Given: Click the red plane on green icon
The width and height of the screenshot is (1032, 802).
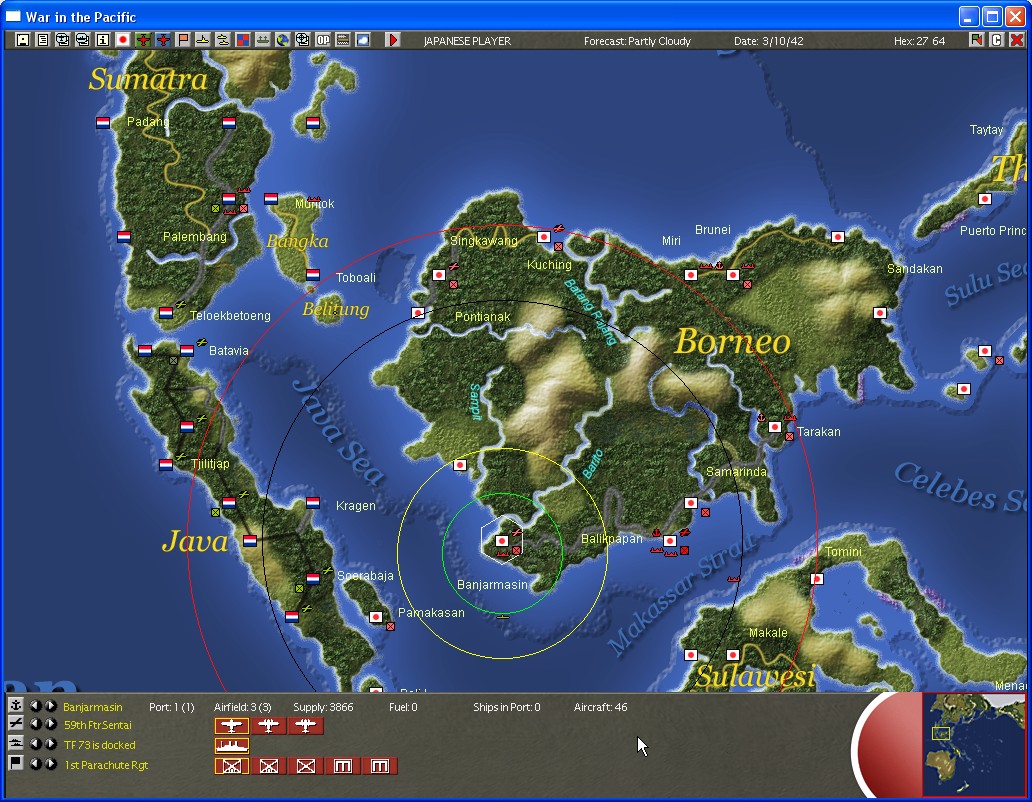Looking at the screenshot, I should 143,40.
